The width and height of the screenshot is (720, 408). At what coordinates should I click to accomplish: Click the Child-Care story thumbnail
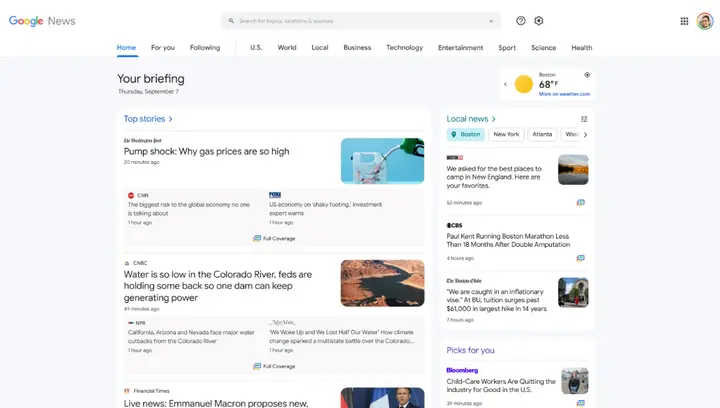click(x=575, y=381)
